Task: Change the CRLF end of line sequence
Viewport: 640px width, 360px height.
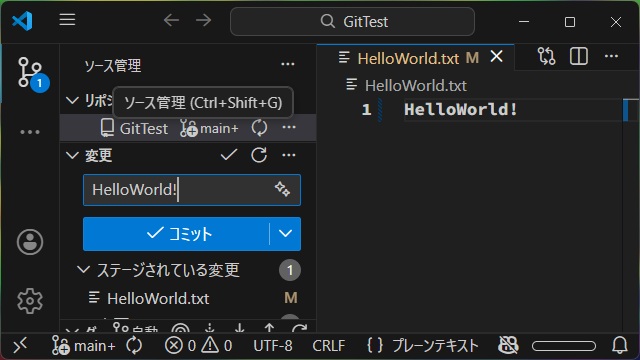Action: click(x=329, y=346)
